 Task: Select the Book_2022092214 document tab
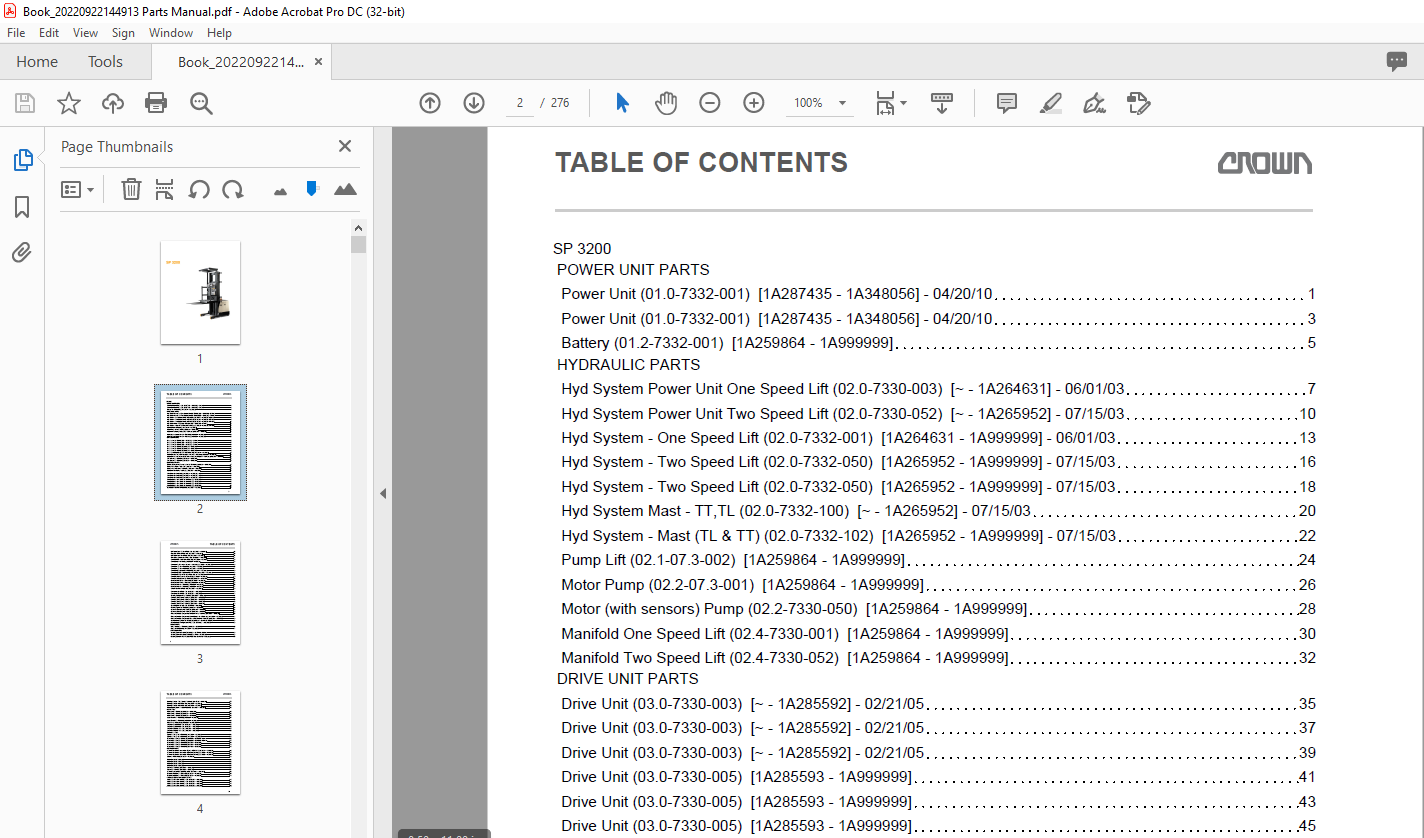(240, 62)
